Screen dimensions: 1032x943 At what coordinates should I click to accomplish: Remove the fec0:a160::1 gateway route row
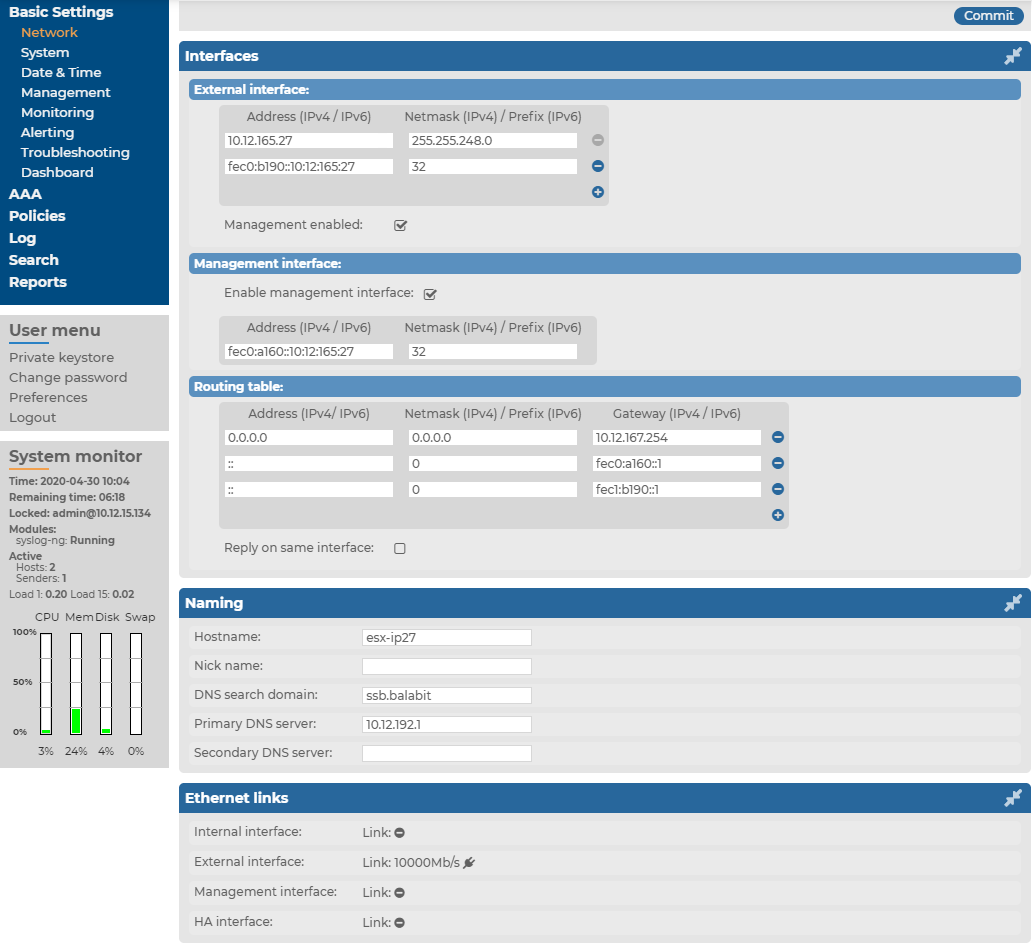778,464
